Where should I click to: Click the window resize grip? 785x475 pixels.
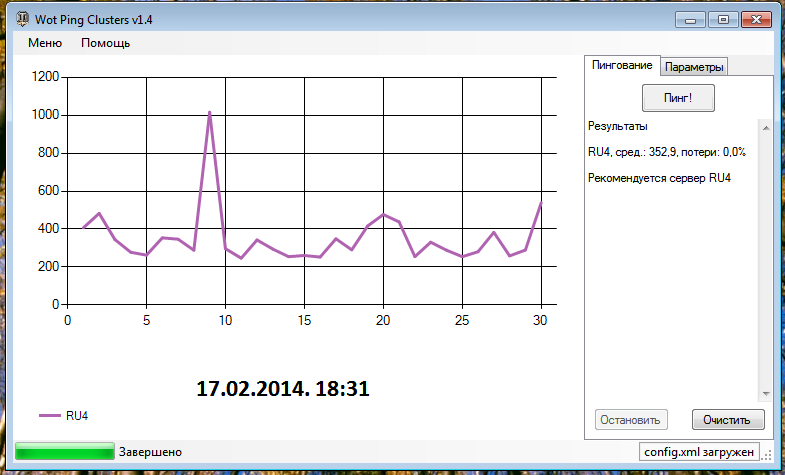coord(766,454)
